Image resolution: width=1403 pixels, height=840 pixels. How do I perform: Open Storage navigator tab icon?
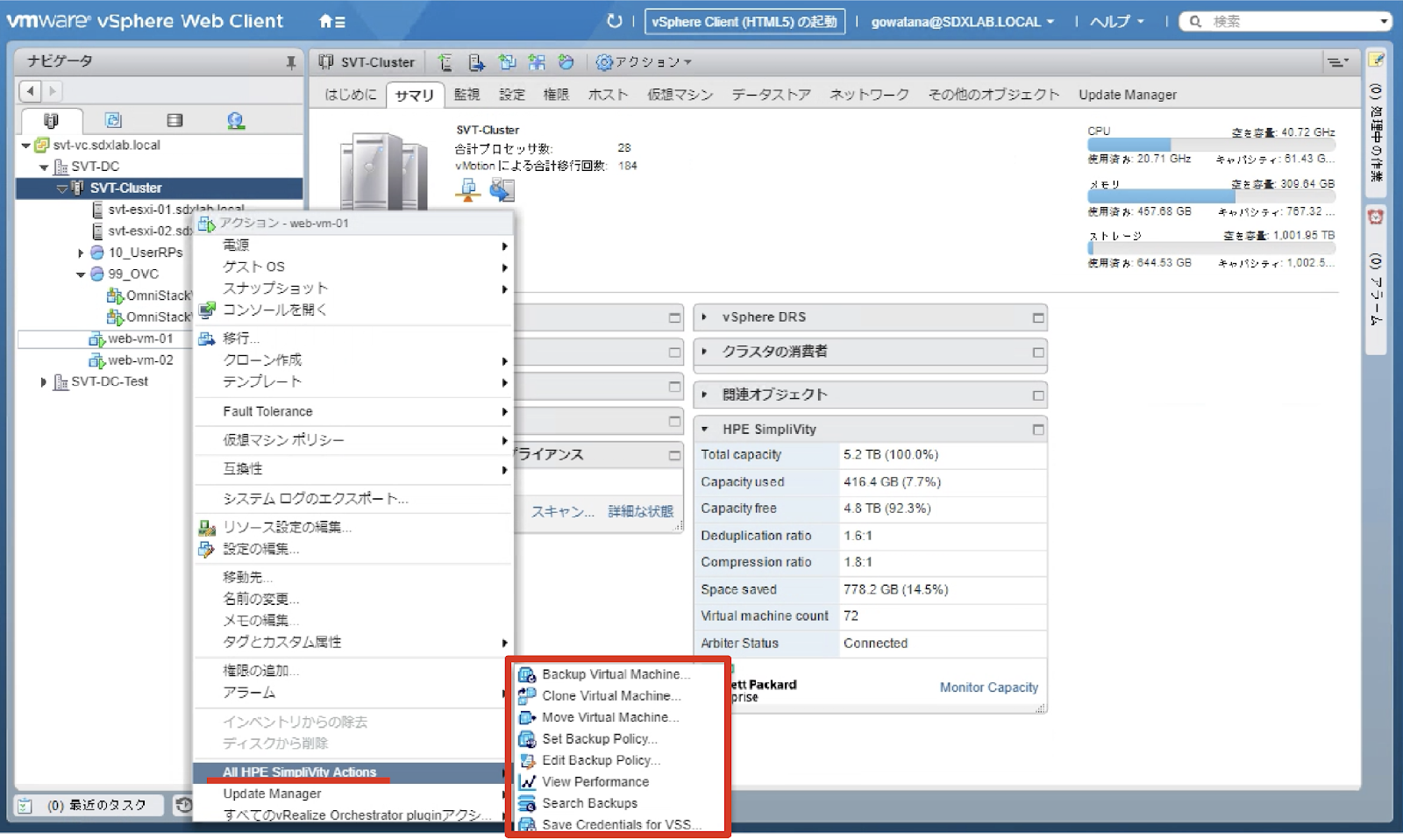coord(174,120)
